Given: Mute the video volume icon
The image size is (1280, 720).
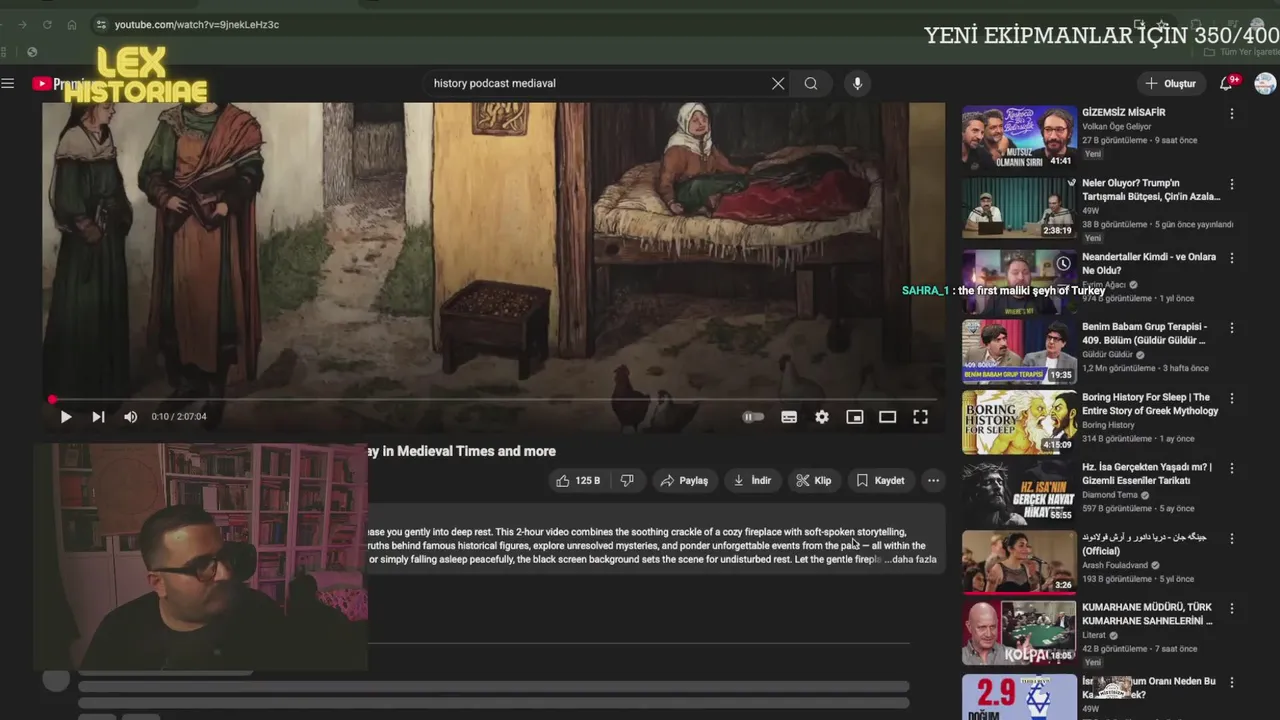Looking at the screenshot, I should [130, 417].
